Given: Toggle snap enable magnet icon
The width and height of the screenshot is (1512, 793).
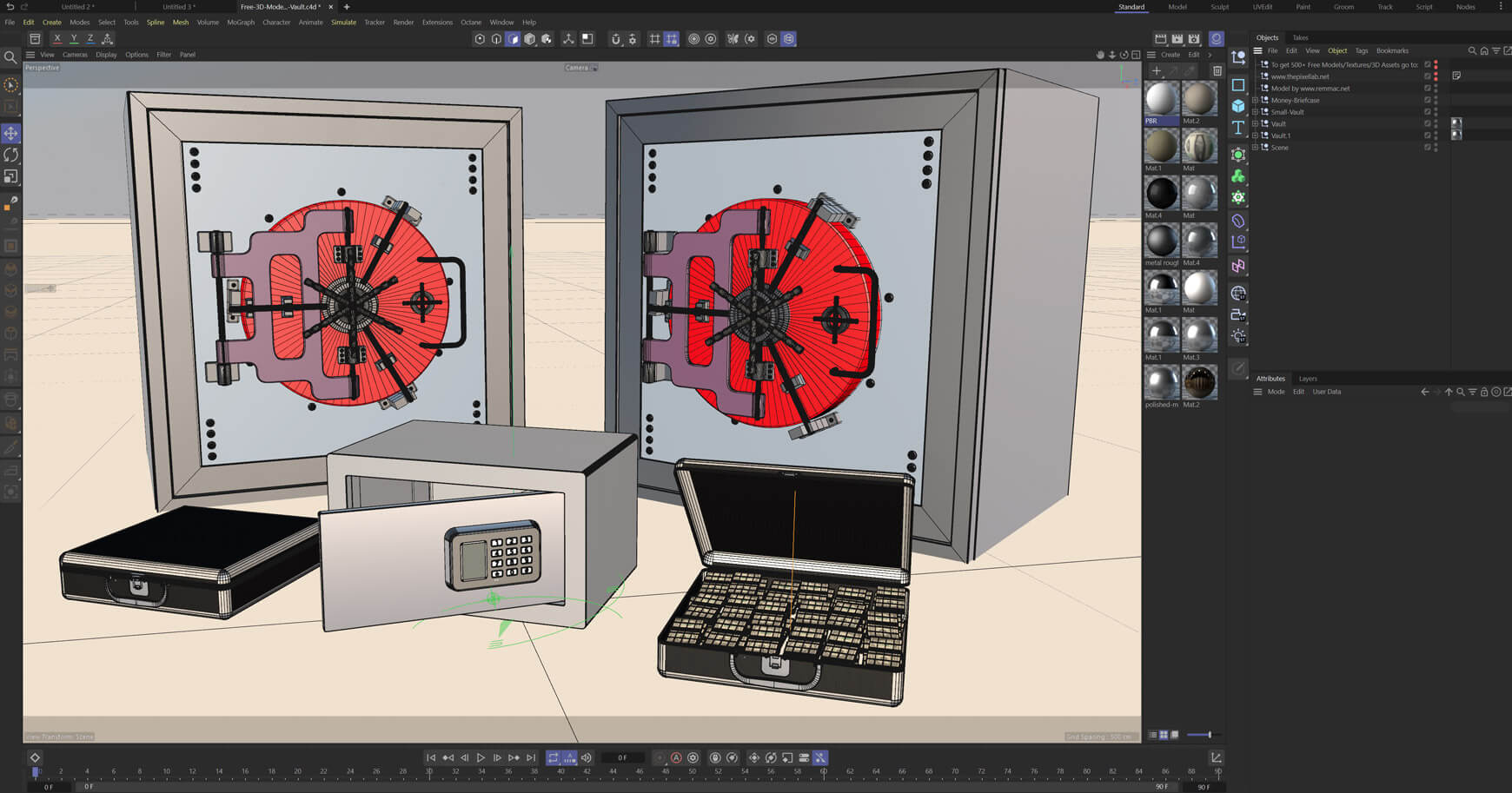Looking at the screenshot, I should click(x=616, y=38).
